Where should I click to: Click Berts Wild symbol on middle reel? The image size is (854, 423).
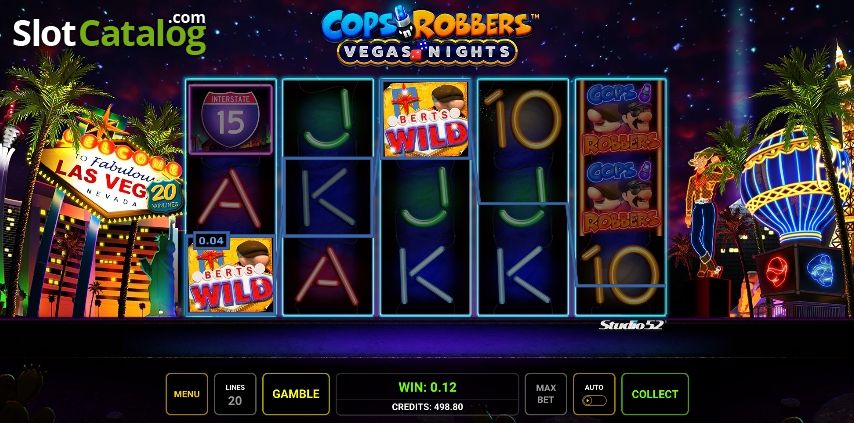425,119
